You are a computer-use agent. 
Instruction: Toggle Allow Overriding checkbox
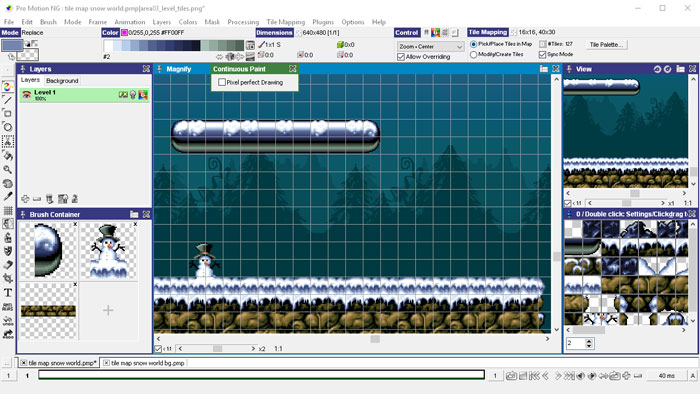click(401, 57)
